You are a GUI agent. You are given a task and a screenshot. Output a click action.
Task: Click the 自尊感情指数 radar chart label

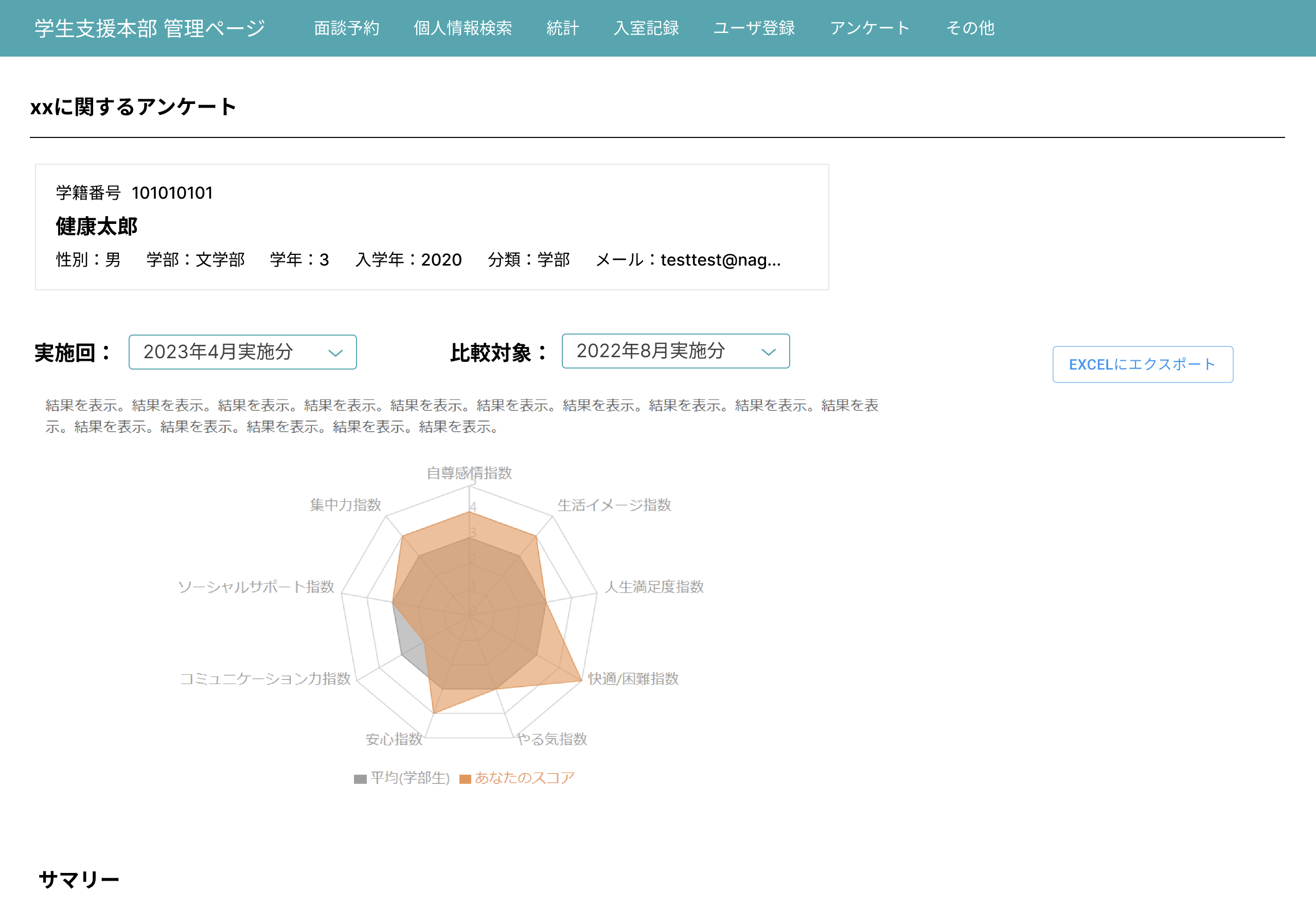469,472
